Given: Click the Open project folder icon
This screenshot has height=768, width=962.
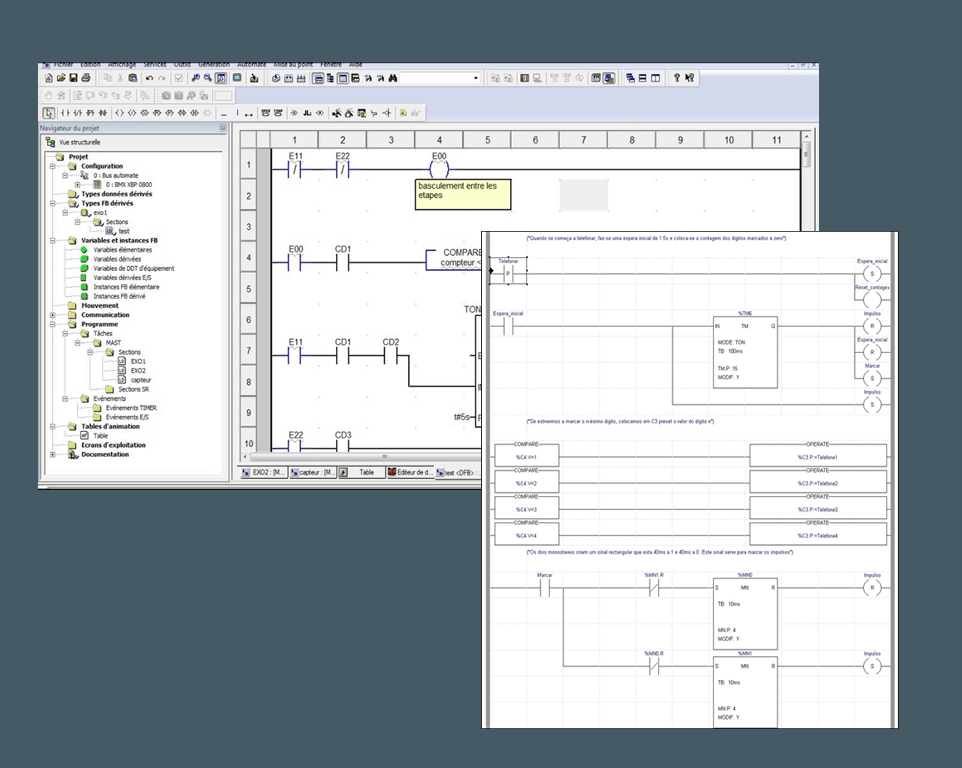Looking at the screenshot, I should [61, 78].
